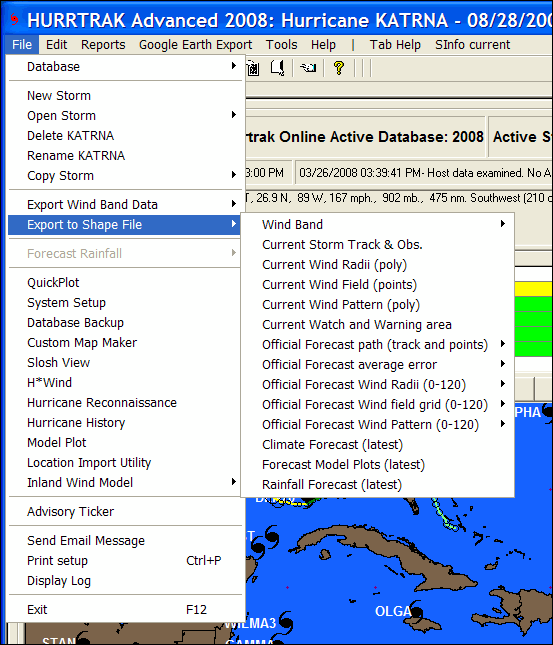Viewport: 553px width, 645px height.
Task: Select Forecast Model Plots (latest)
Action: point(377,464)
